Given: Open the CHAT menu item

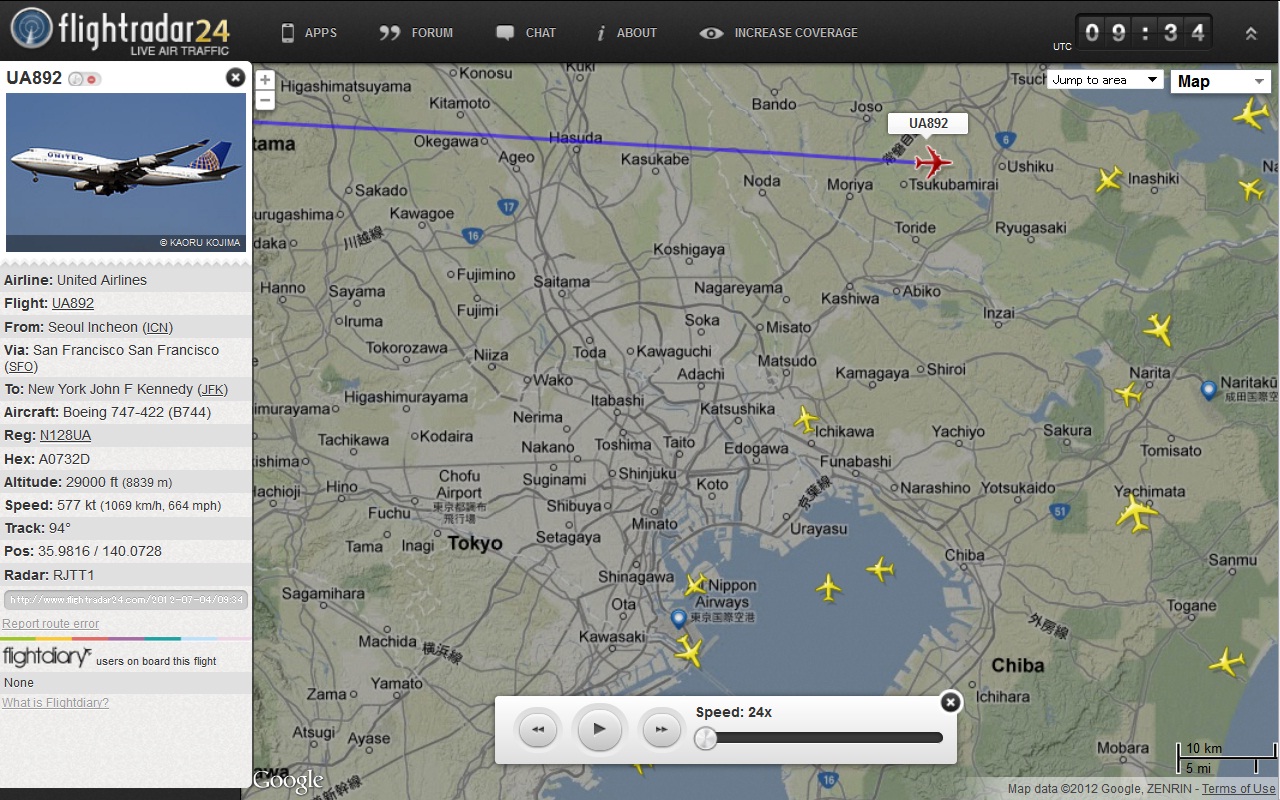Looking at the screenshot, I should click(526, 33).
